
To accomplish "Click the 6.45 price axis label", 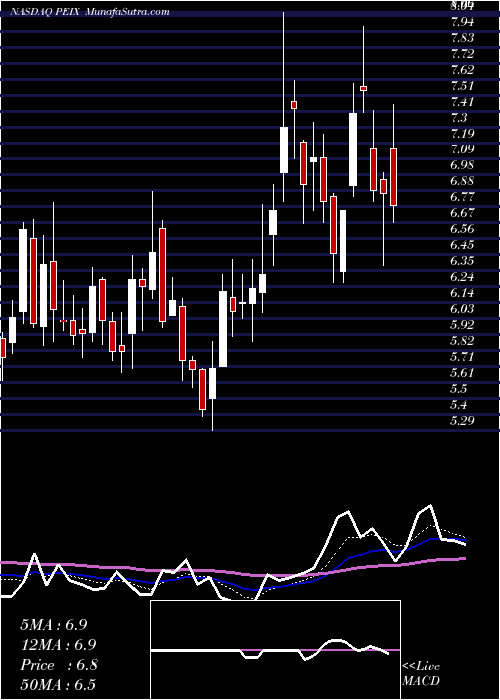I will click(x=462, y=246).
